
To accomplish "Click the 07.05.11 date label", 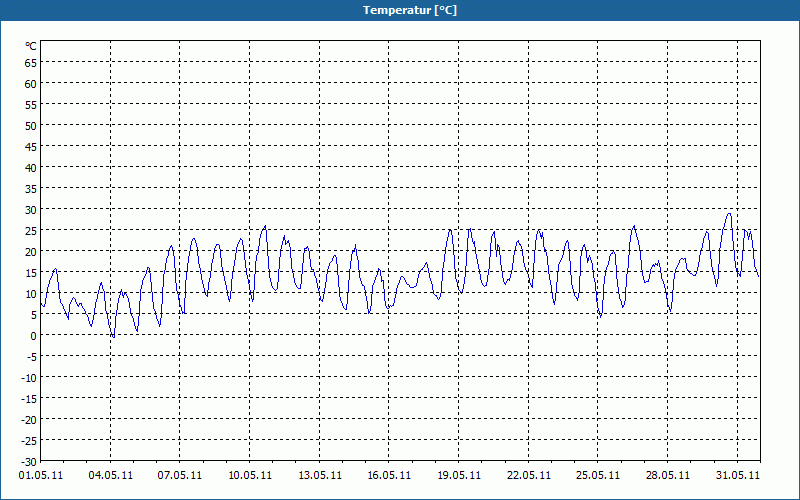I will pyautogui.click(x=180, y=475).
